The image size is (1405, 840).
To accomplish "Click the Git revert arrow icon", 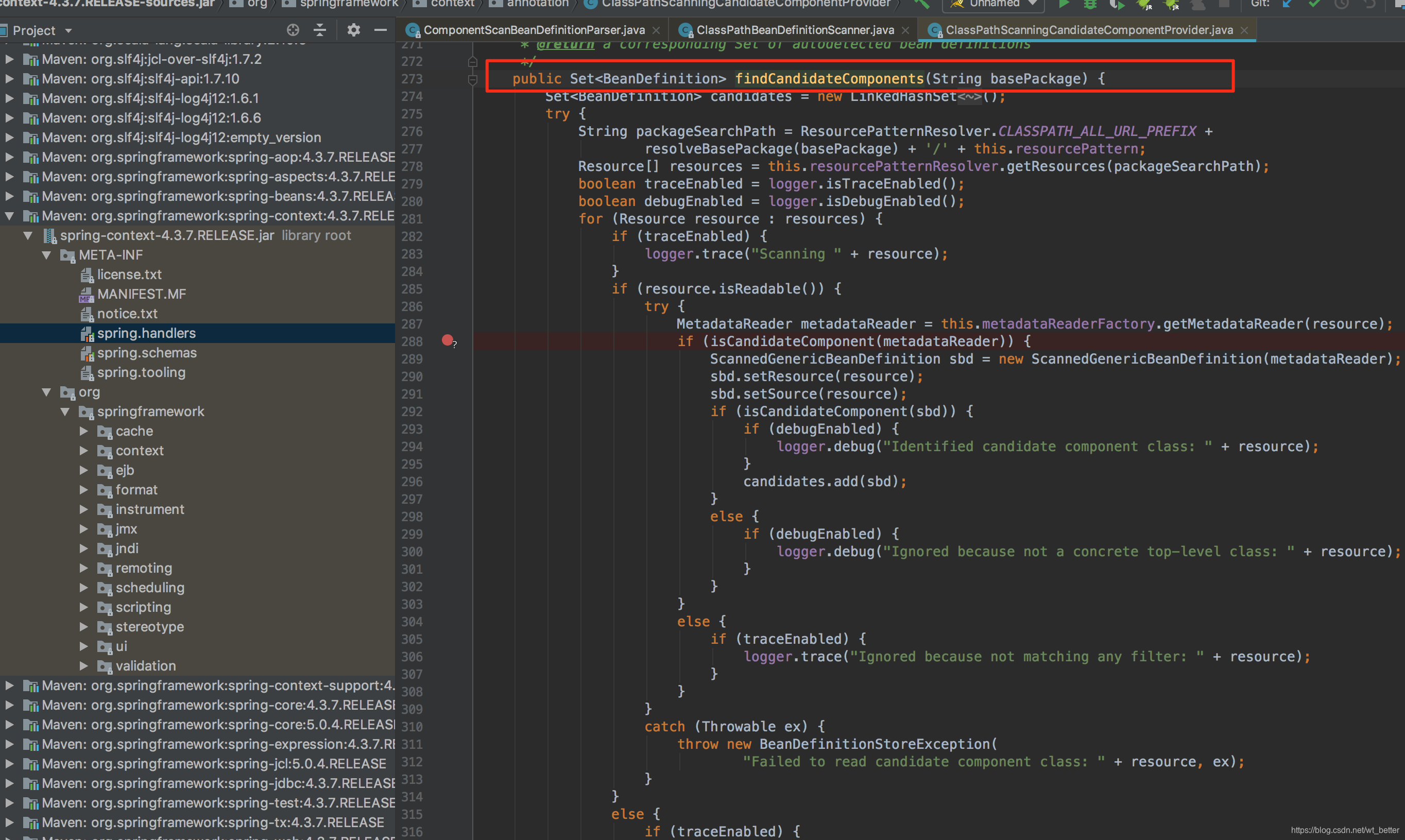I will (1369, 4).
